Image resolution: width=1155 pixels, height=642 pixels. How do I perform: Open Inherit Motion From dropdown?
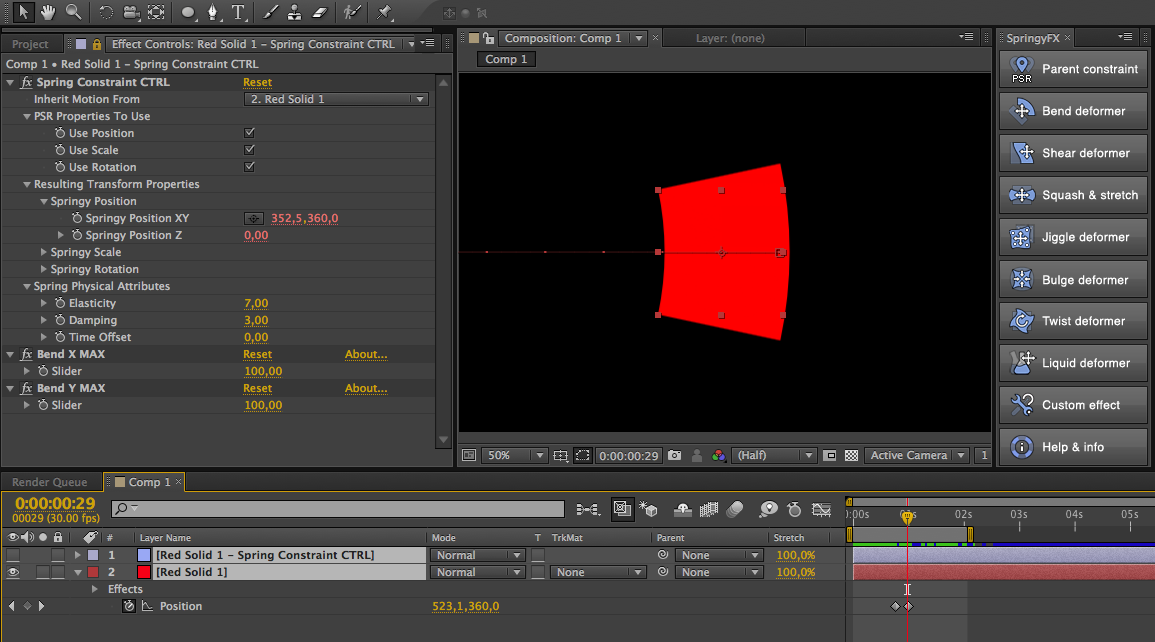[x=336, y=99]
